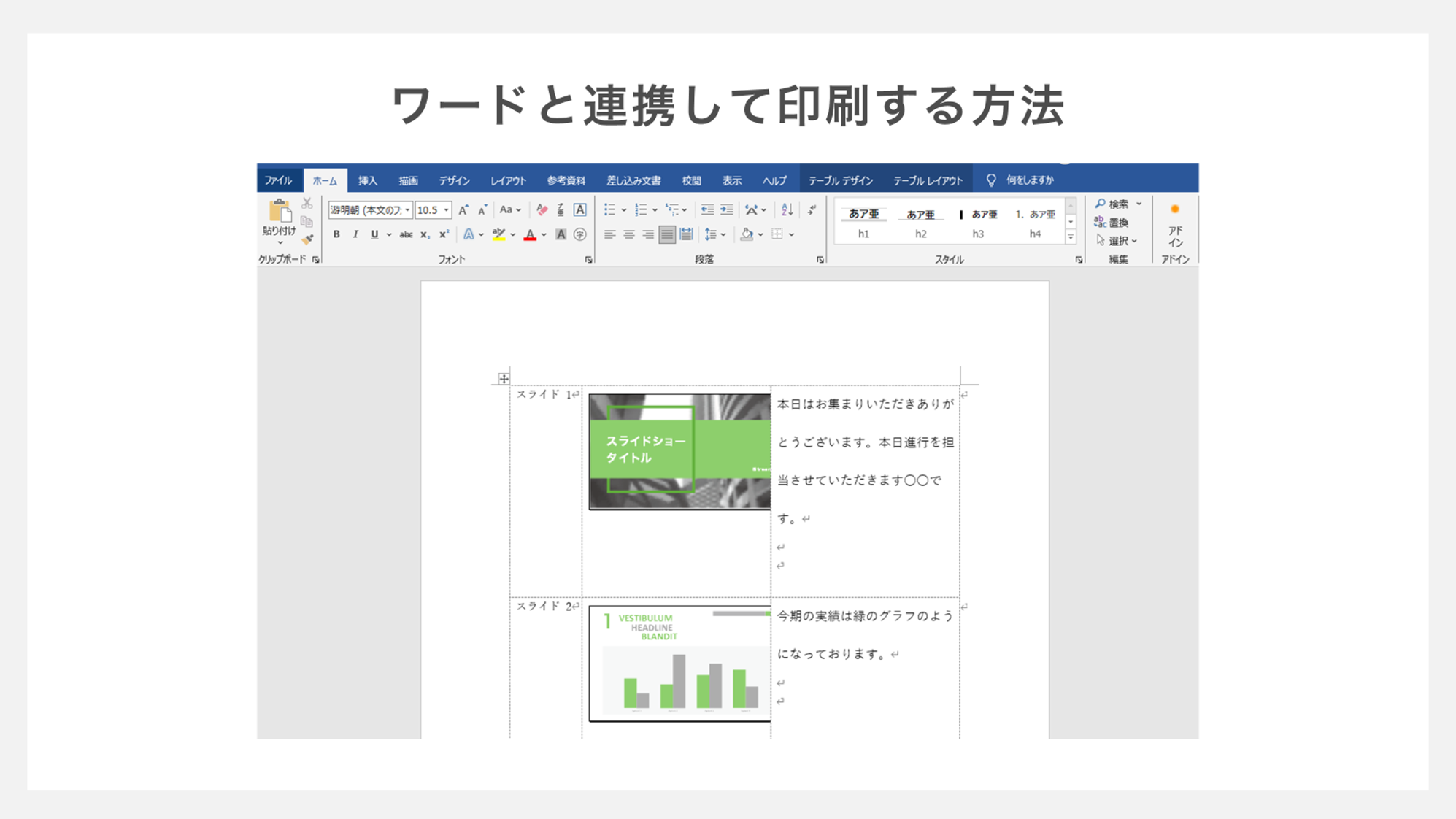Select the スライド 2 chart thumbnail

point(679,664)
